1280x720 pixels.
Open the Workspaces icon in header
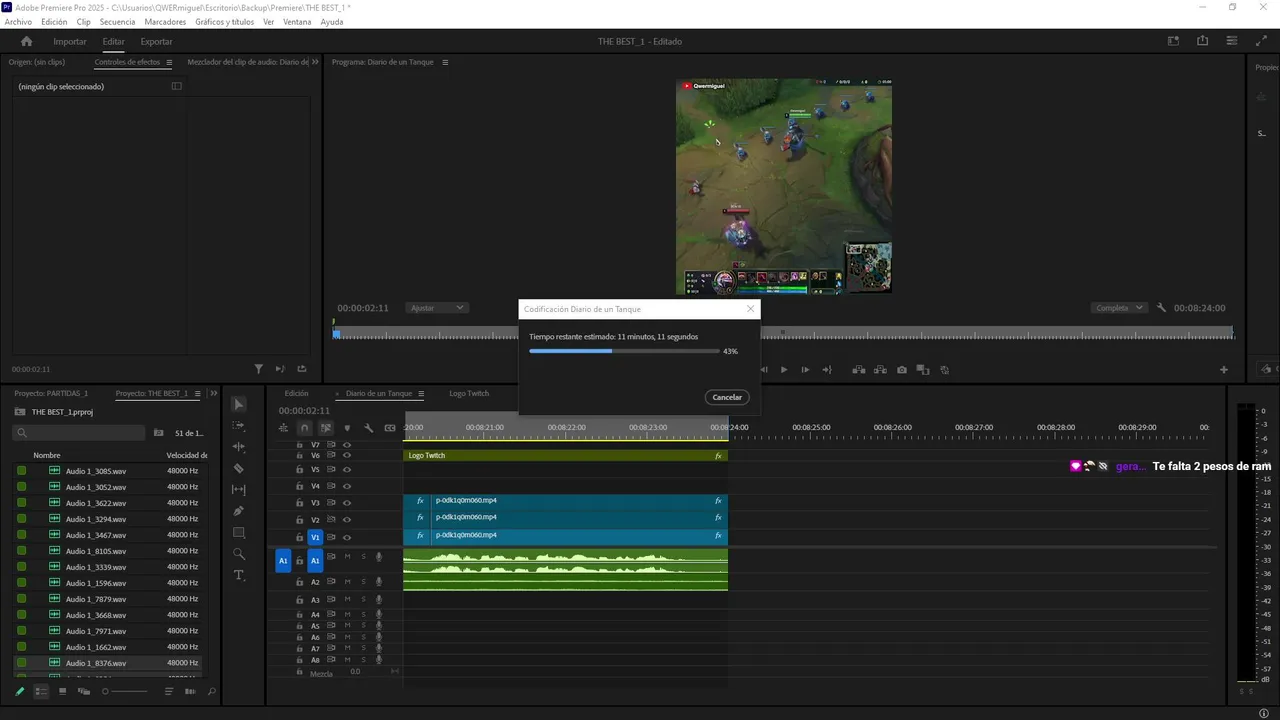point(1173,41)
